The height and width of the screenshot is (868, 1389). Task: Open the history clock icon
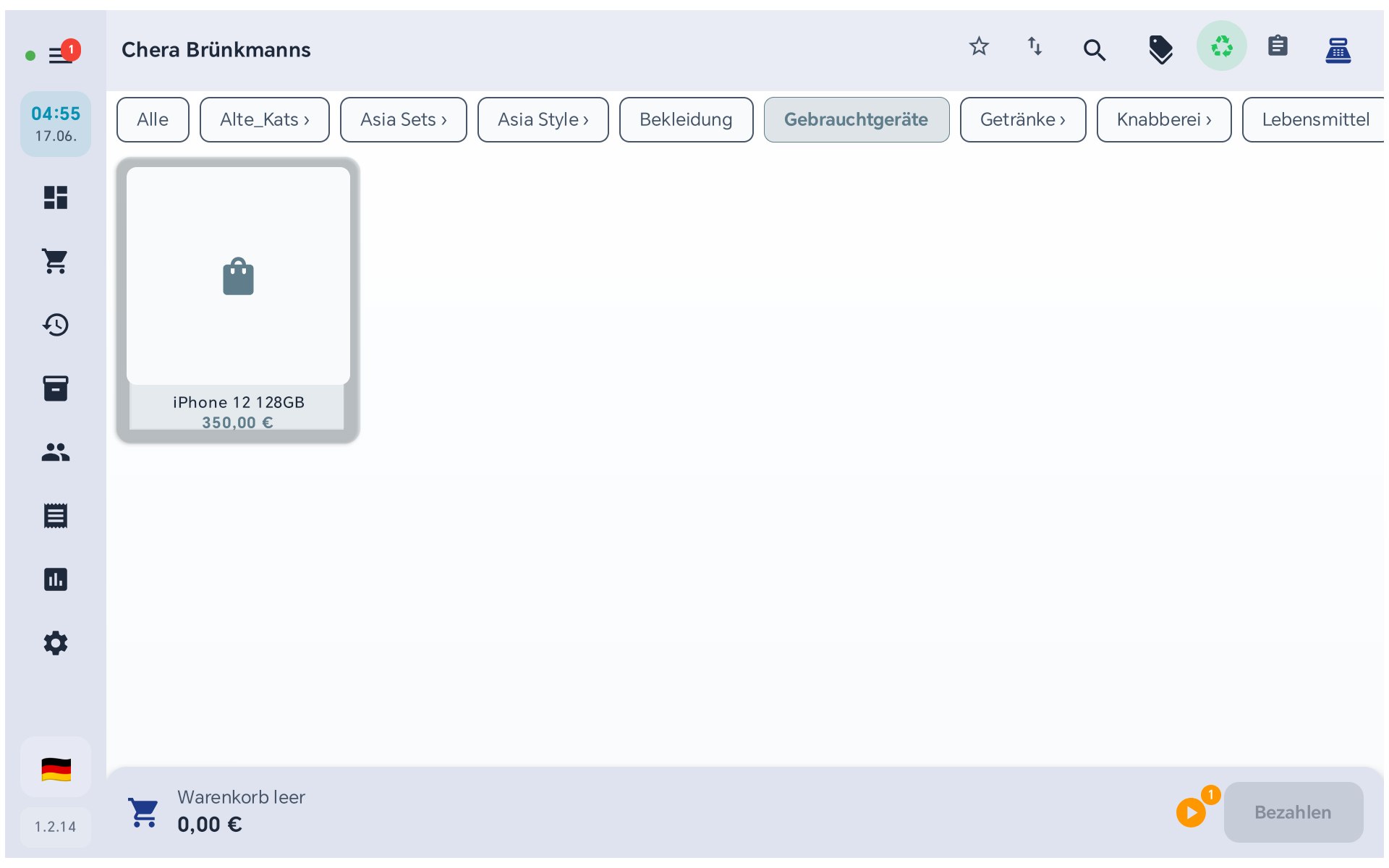point(56,325)
